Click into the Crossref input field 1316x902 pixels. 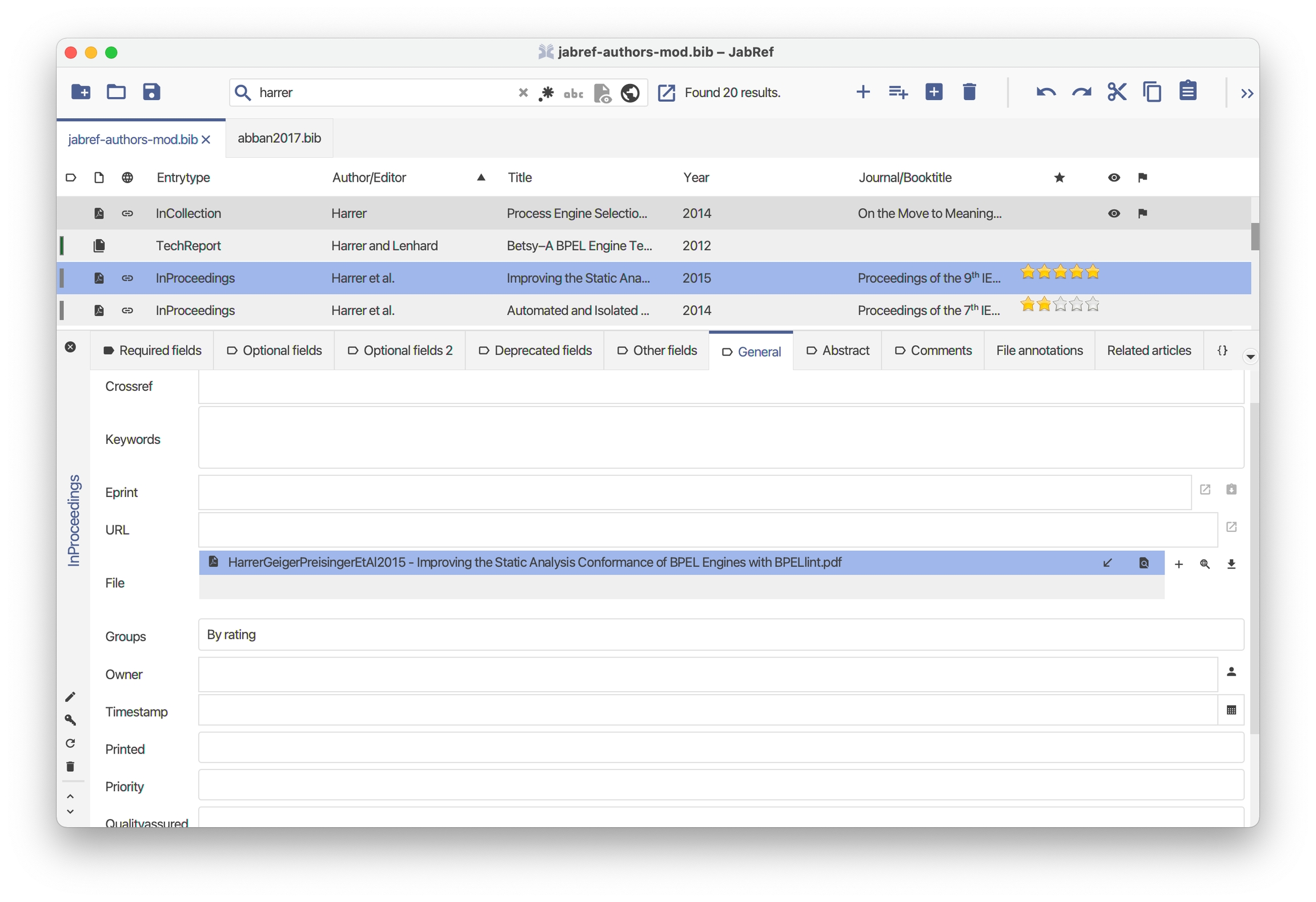tap(721, 387)
